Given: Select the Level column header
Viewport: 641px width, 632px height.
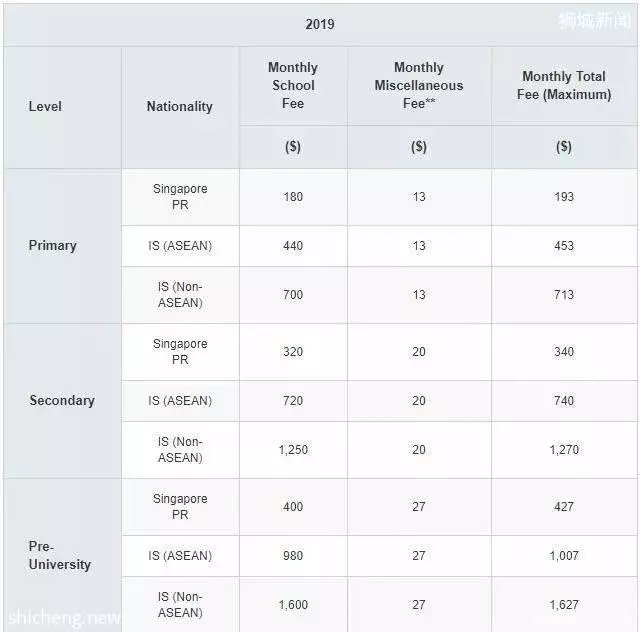Looking at the screenshot, I should pos(45,106).
